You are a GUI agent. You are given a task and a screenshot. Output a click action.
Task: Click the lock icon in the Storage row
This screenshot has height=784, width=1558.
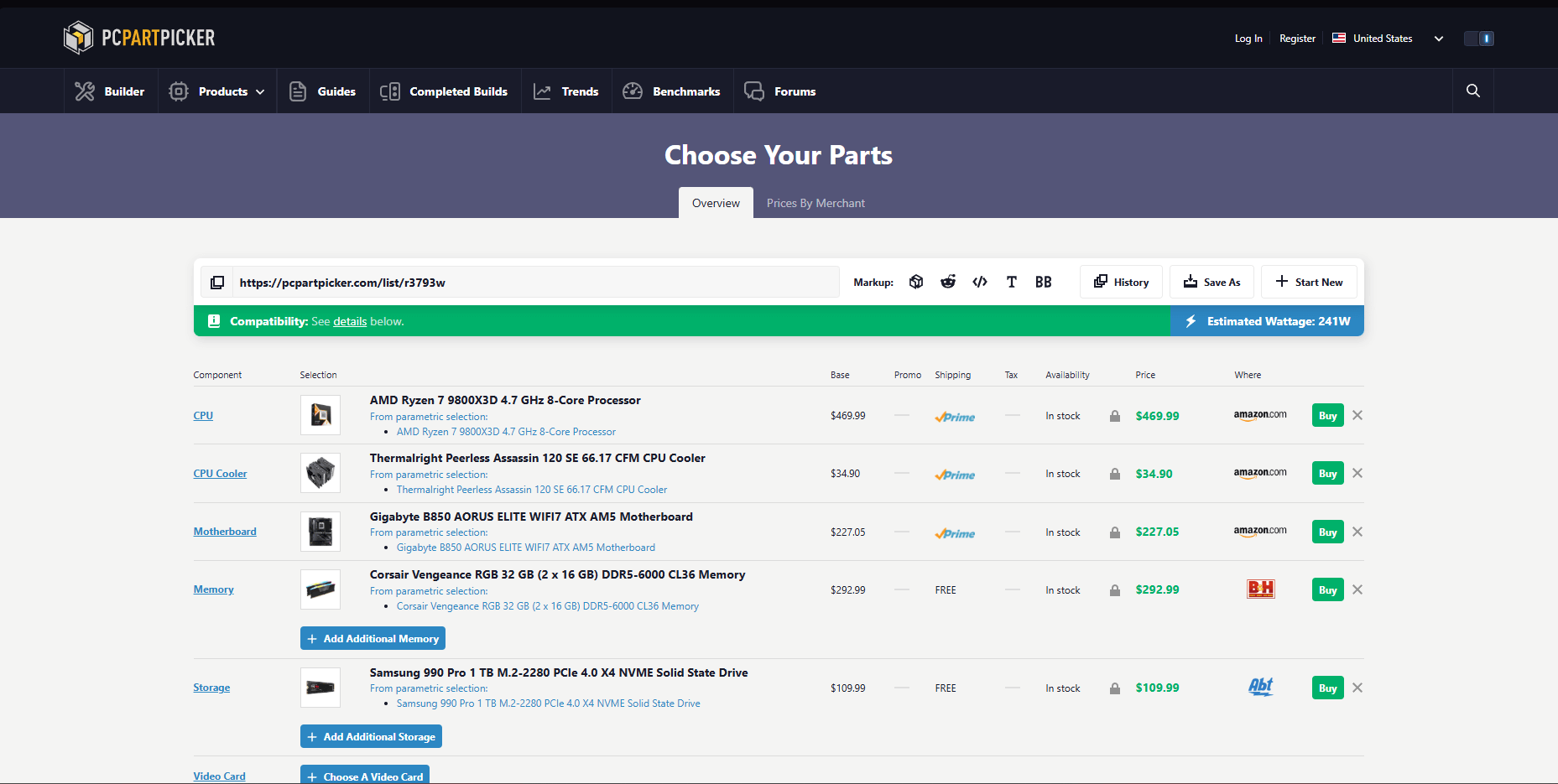[1115, 688]
